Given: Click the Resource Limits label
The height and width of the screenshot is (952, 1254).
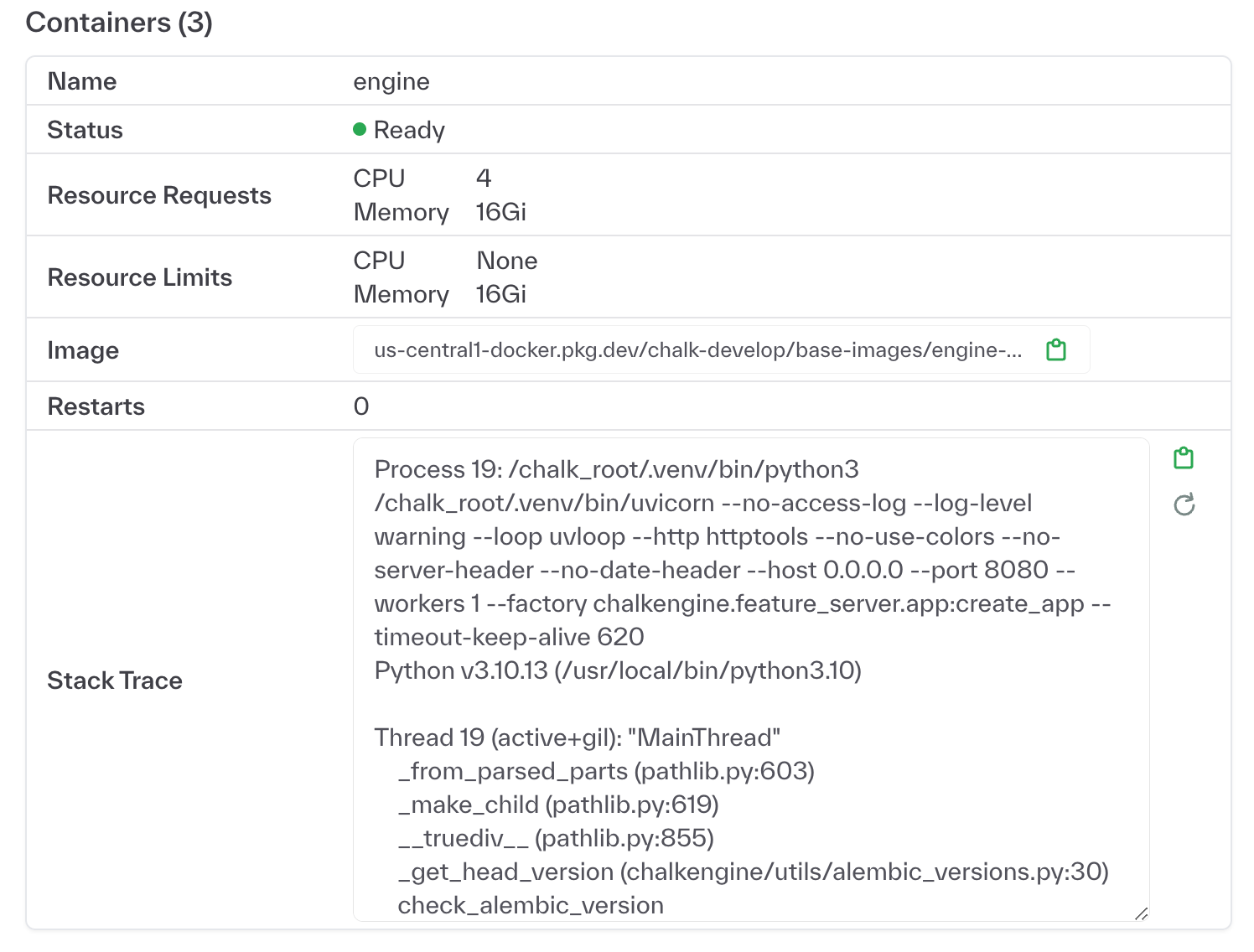Looking at the screenshot, I should [x=139, y=277].
